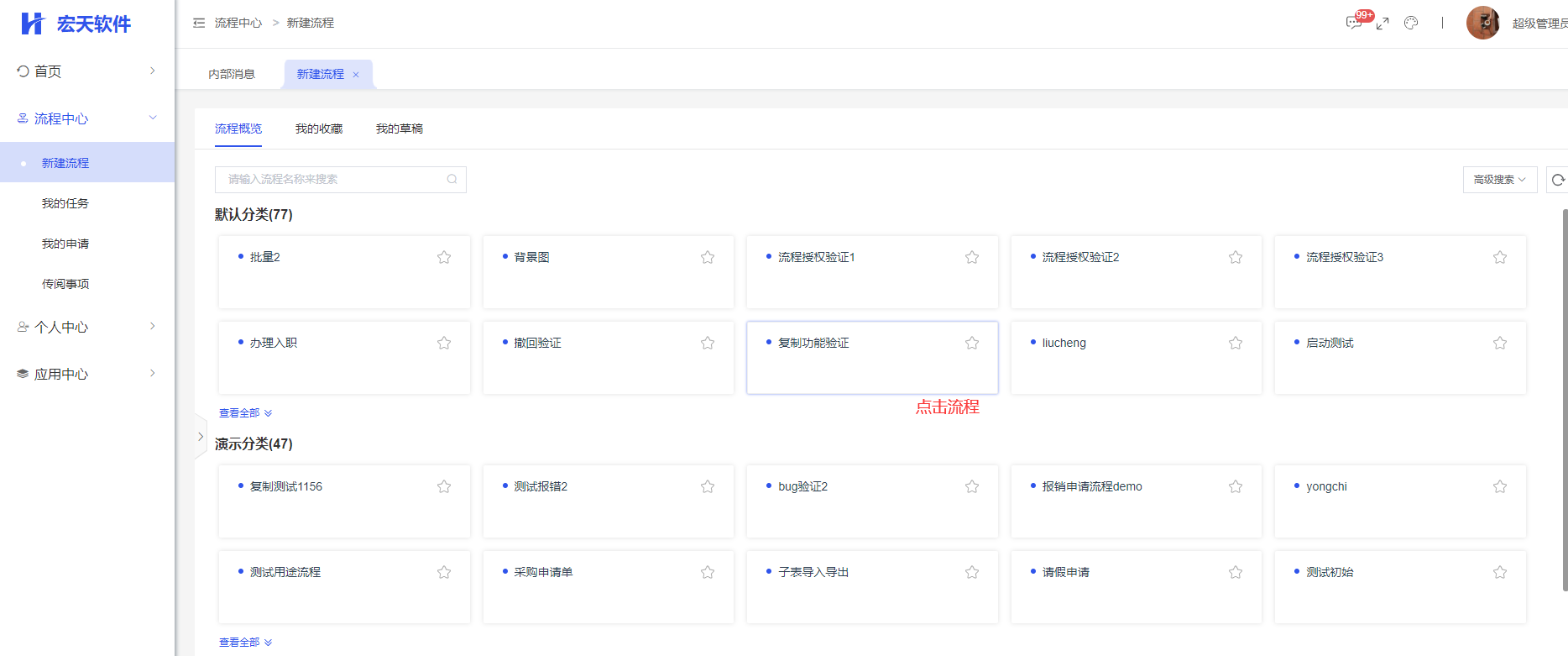
Task: Open 传阅事项 in the sidebar
Action: pos(87,284)
